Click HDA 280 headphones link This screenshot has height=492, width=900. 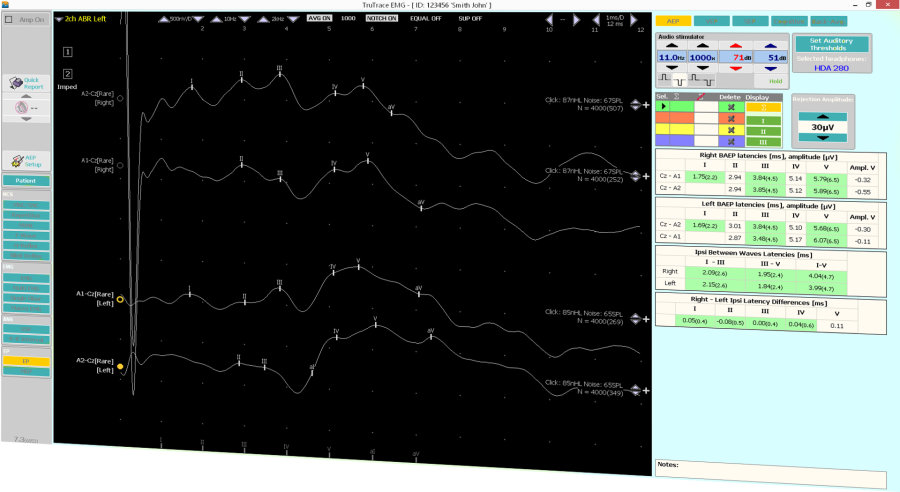click(x=831, y=68)
